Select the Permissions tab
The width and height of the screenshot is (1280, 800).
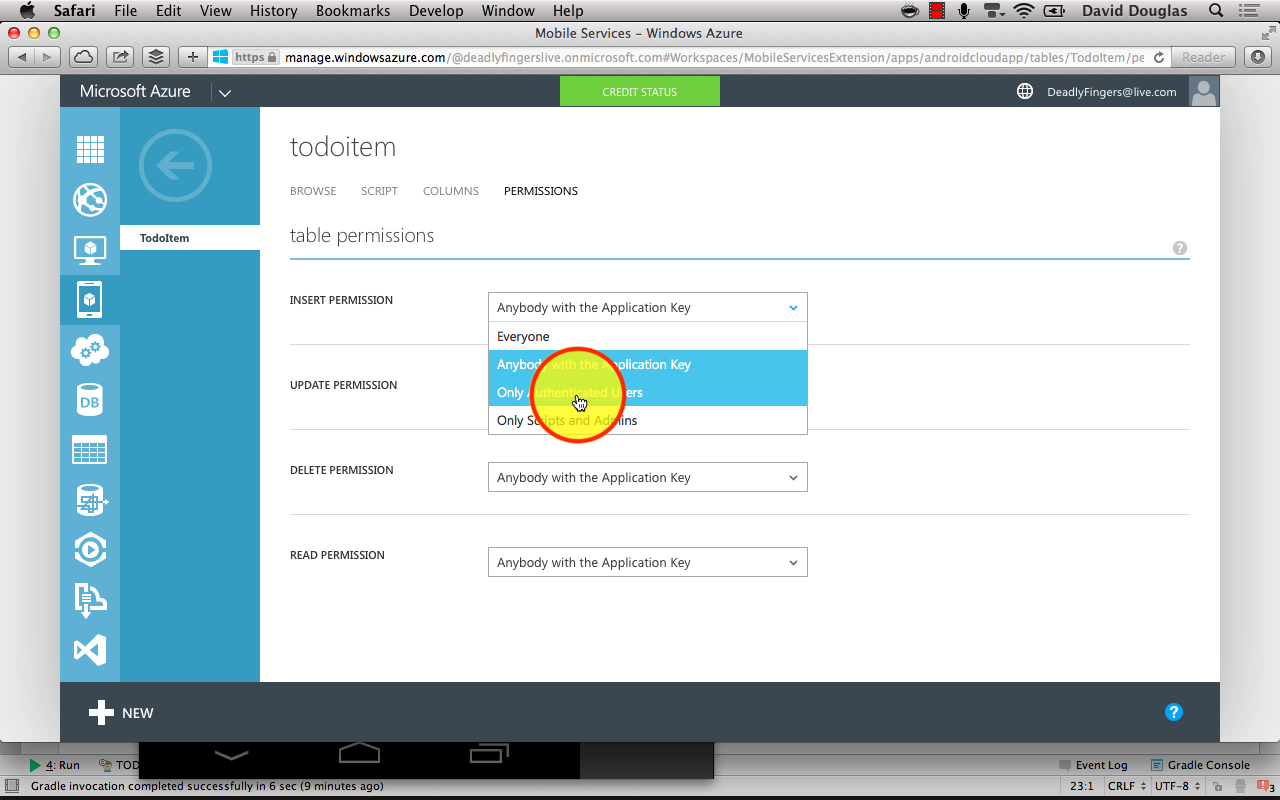(541, 191)
